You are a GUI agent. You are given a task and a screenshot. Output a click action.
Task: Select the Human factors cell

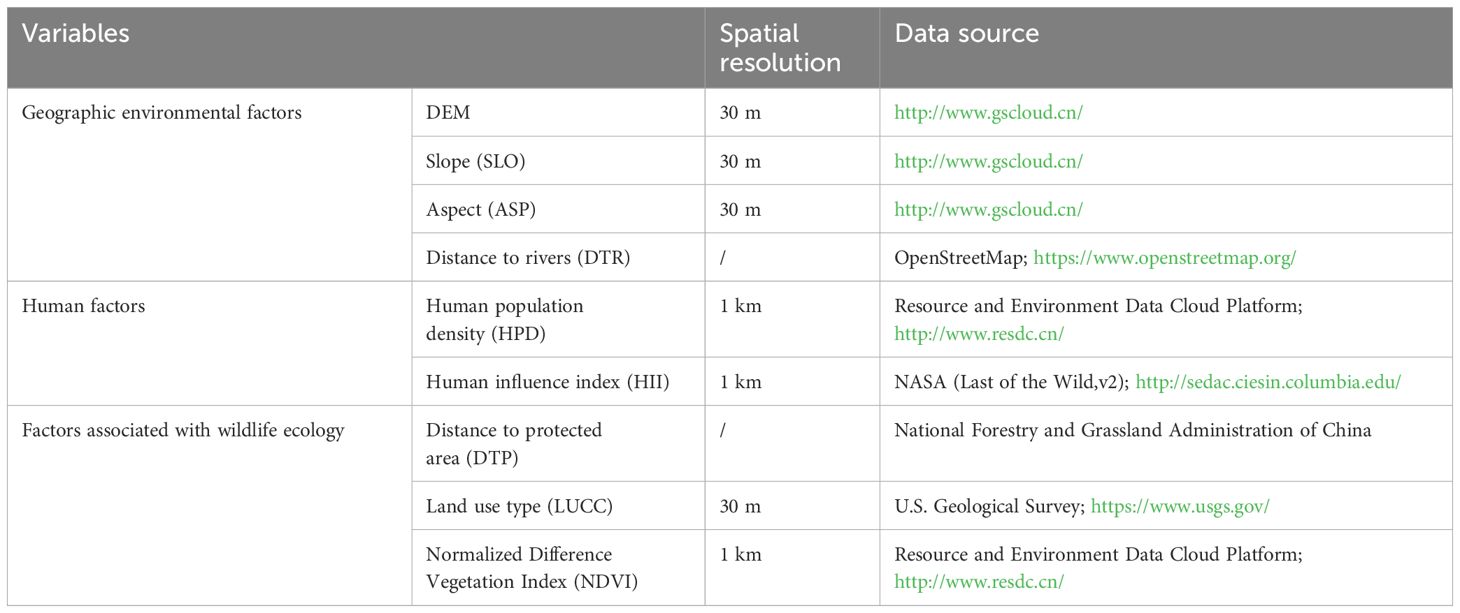click(210, 343)
